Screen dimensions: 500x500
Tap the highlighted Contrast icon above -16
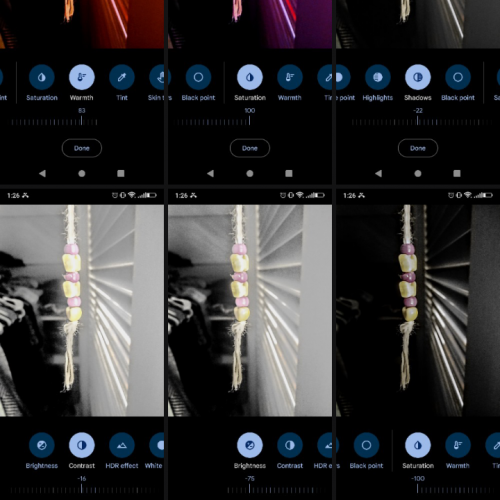pos(82,445)
